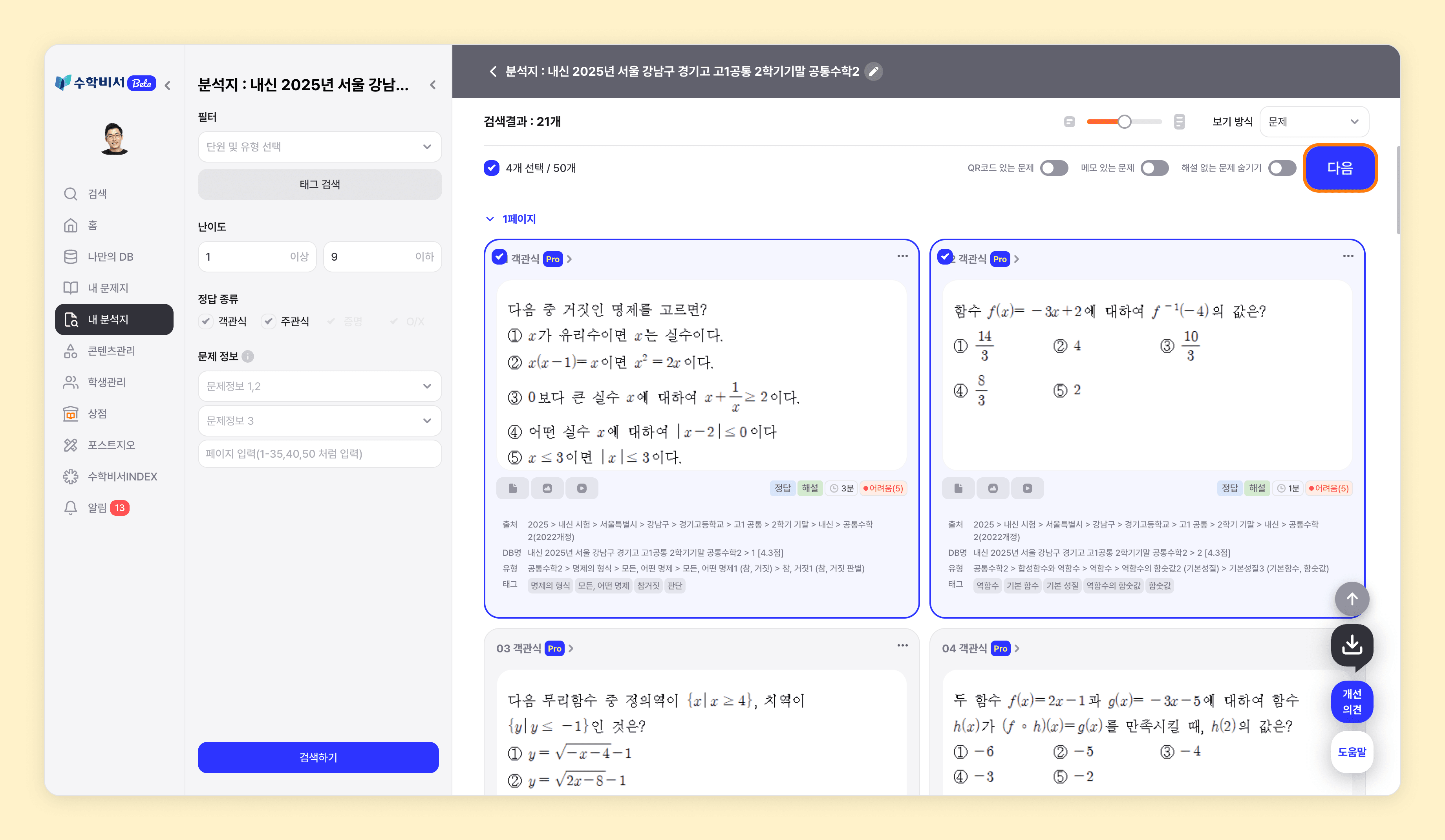
Task: Open the more options menu on problem 1
Action: pos(903,256)
